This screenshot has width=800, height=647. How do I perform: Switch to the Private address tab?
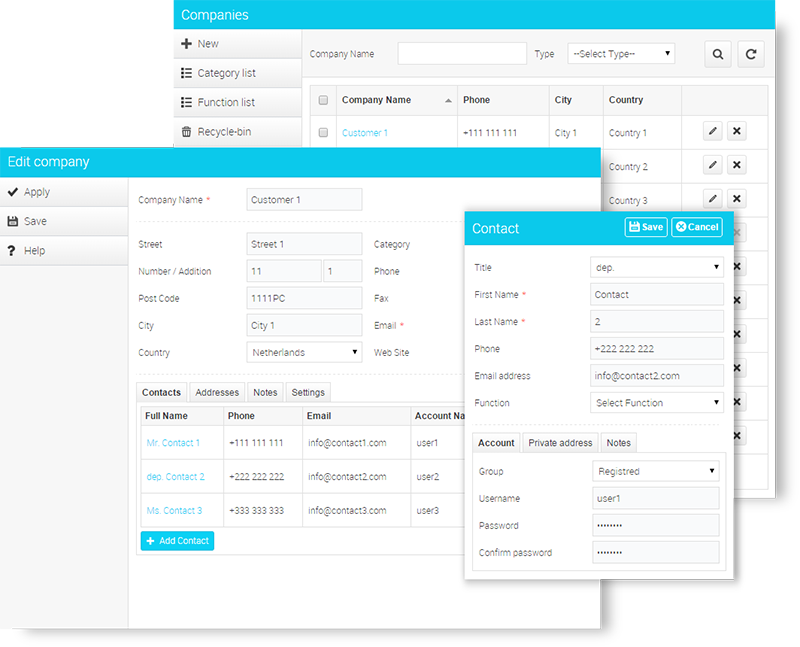[560, 443]
